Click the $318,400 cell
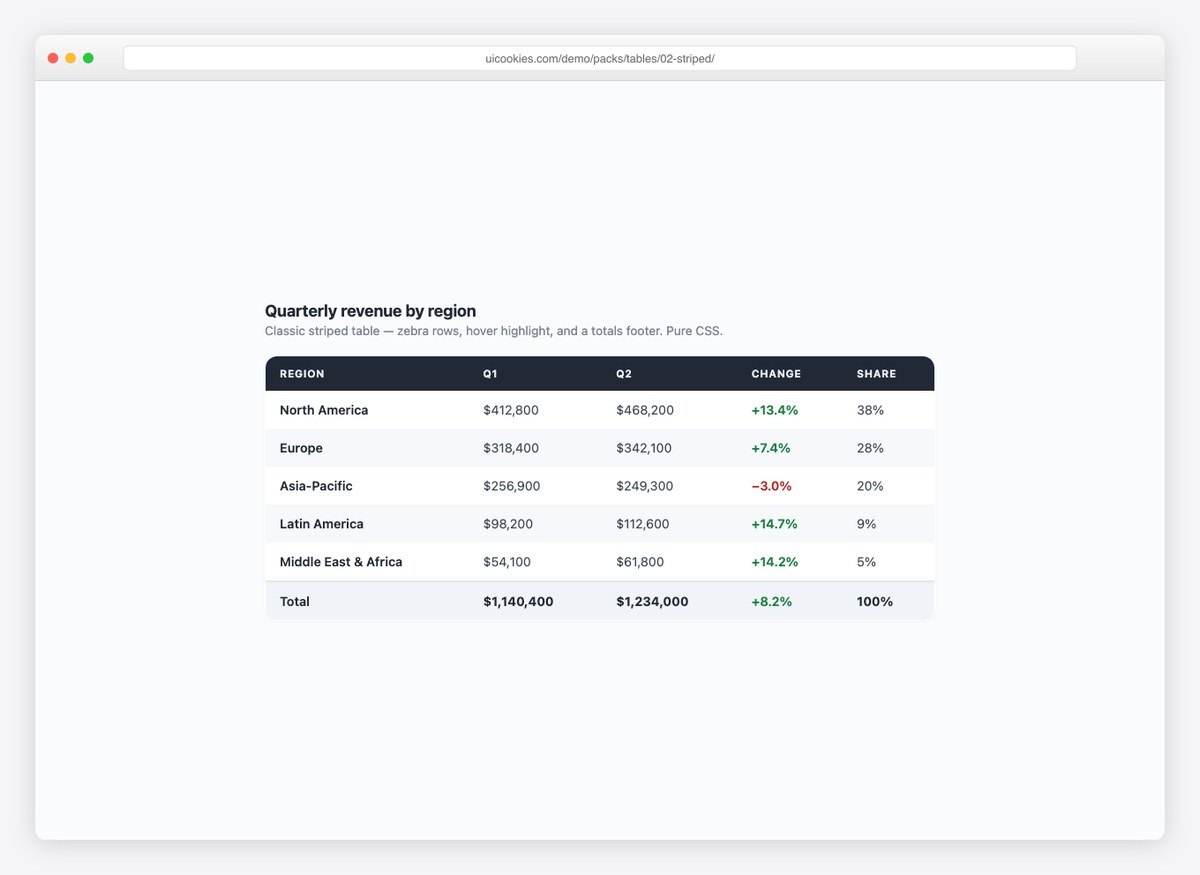 [x=511, y=448]
